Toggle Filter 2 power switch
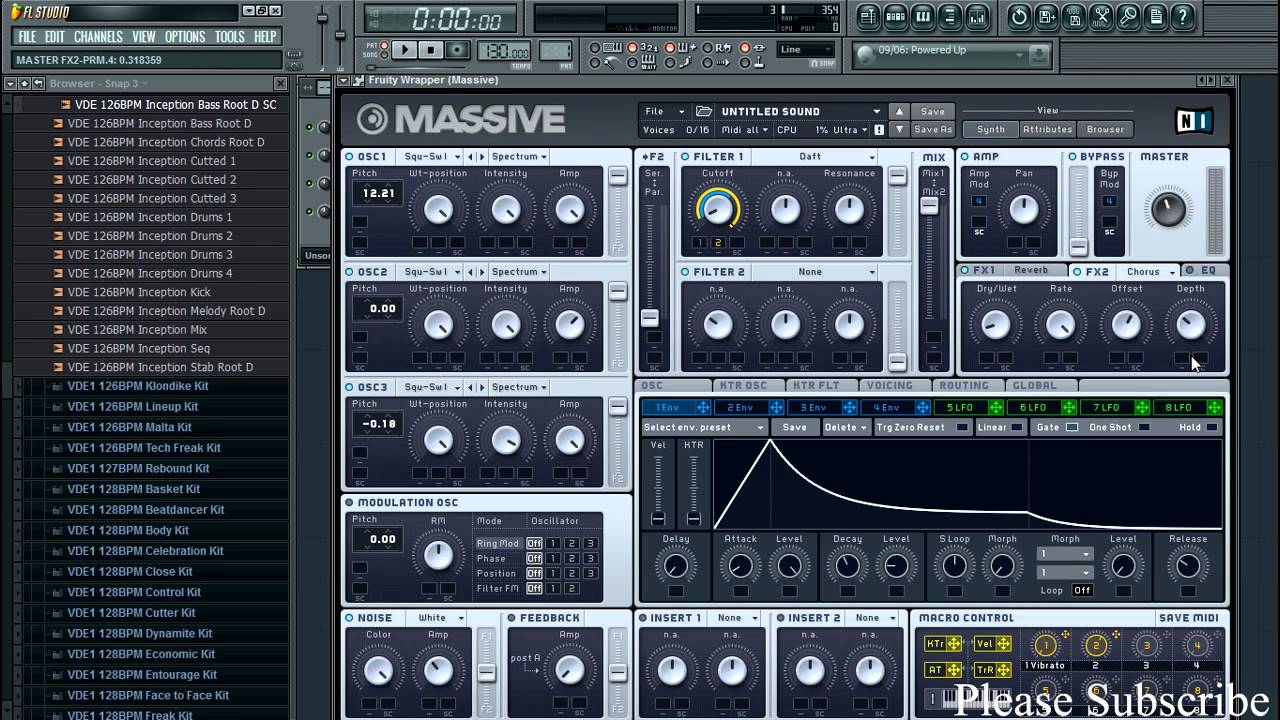Viewport: 1280px width, 720px height. click(x=685, y=272)
